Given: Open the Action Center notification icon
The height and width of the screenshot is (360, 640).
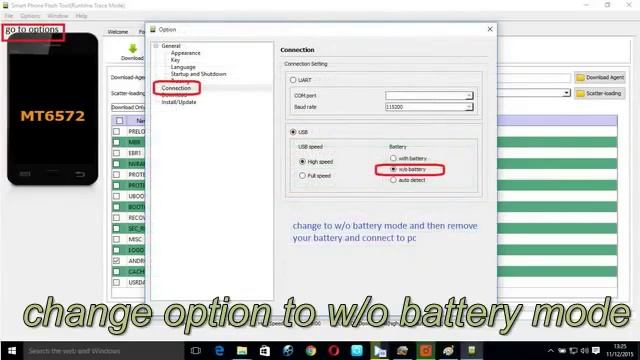Looking at the screenshot, I should coord(596,351).
